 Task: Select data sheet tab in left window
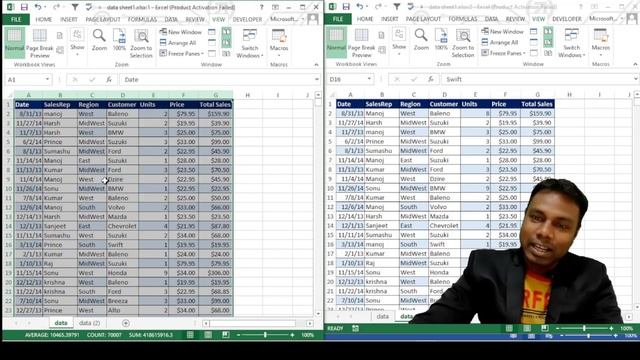coord(61,323)
